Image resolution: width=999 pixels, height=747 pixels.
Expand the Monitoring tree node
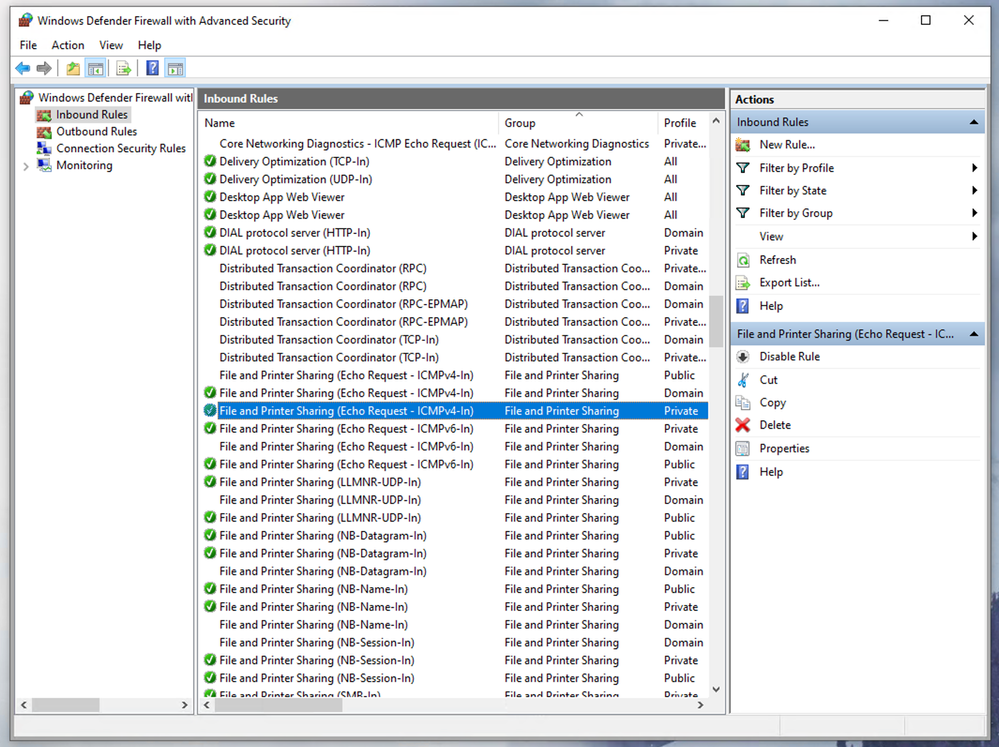pyautogui.click(x=25, y=166)
